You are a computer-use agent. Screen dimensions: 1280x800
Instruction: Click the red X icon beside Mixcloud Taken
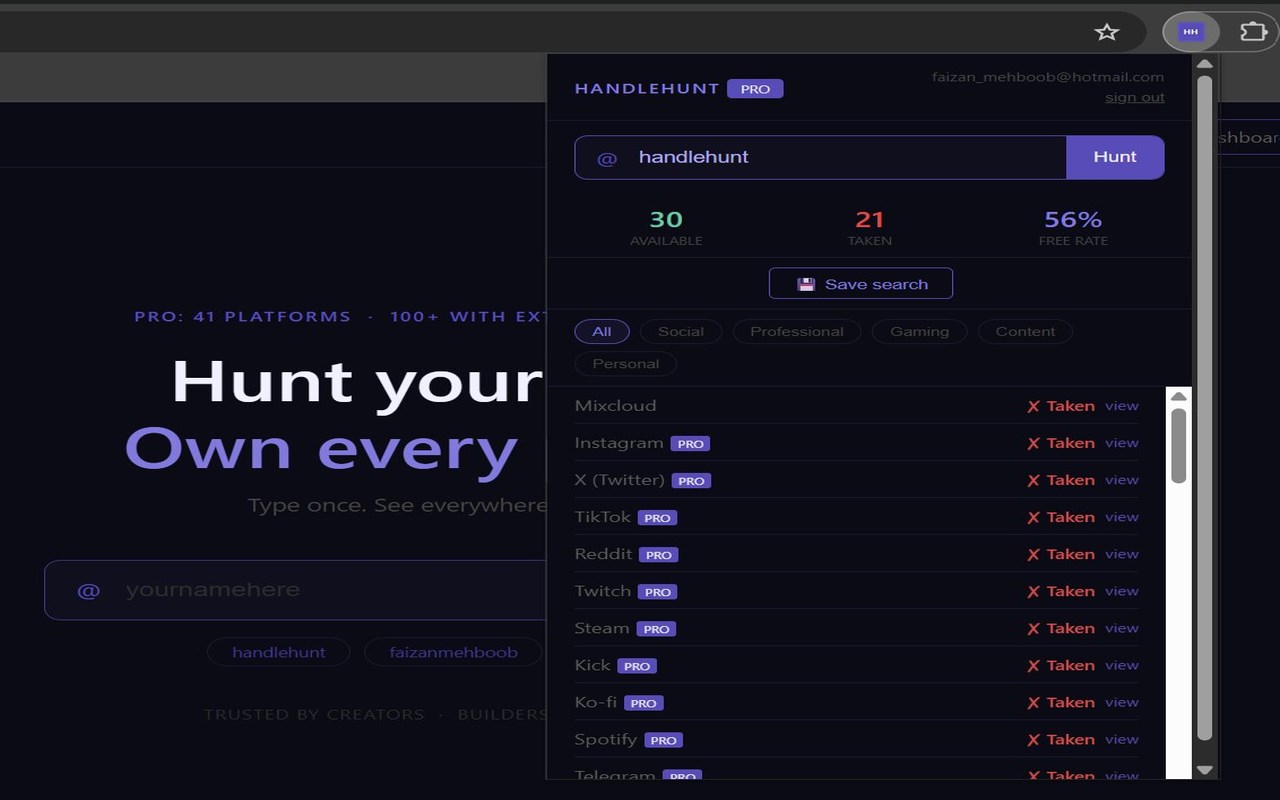click(x=1034, y=406)
